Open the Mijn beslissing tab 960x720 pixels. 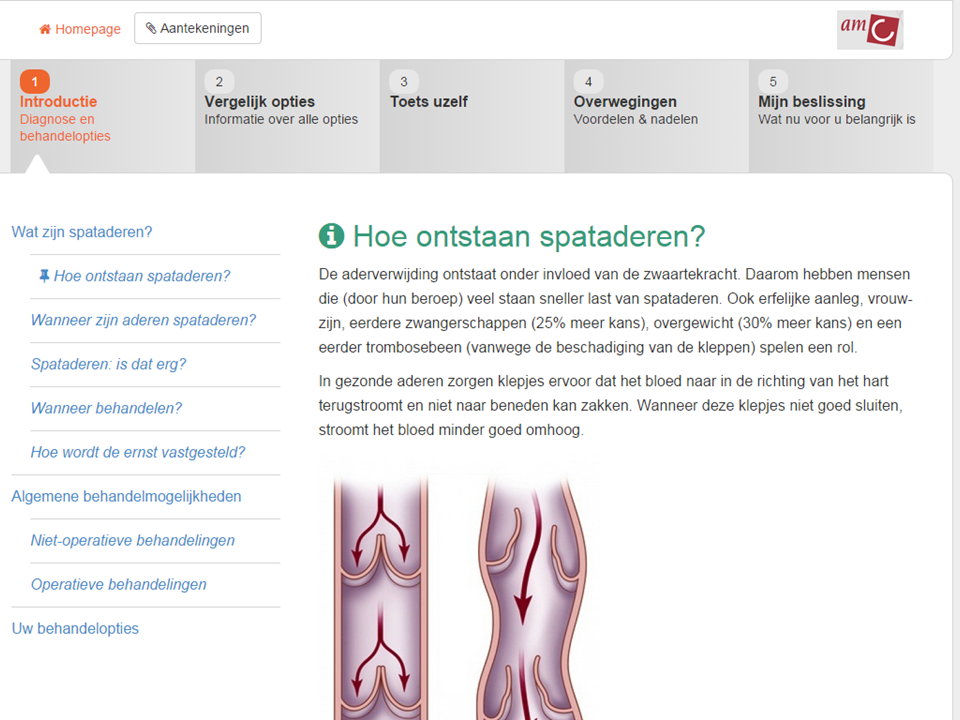pos(812,102)
